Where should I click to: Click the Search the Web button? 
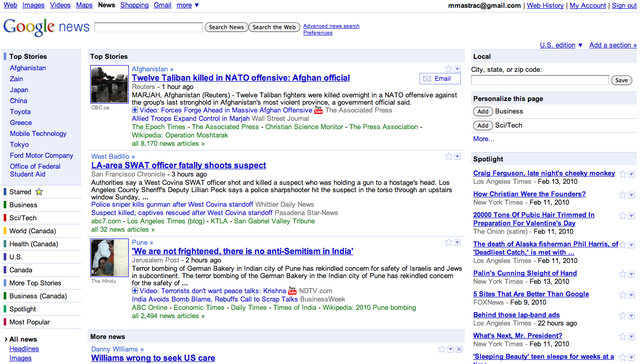[274, 27]
